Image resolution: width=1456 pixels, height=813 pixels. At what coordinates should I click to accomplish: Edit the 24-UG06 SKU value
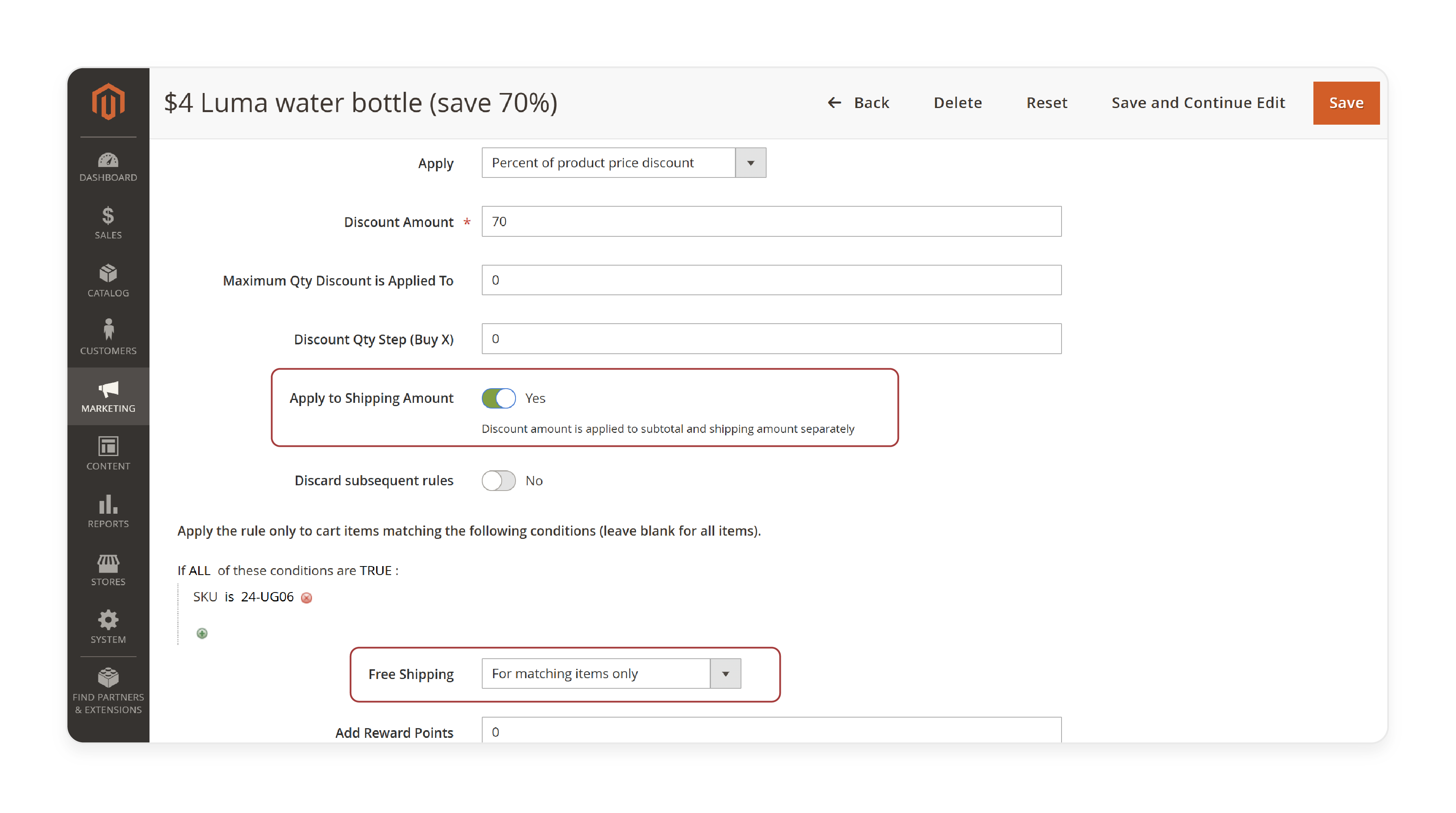[267, 597]
